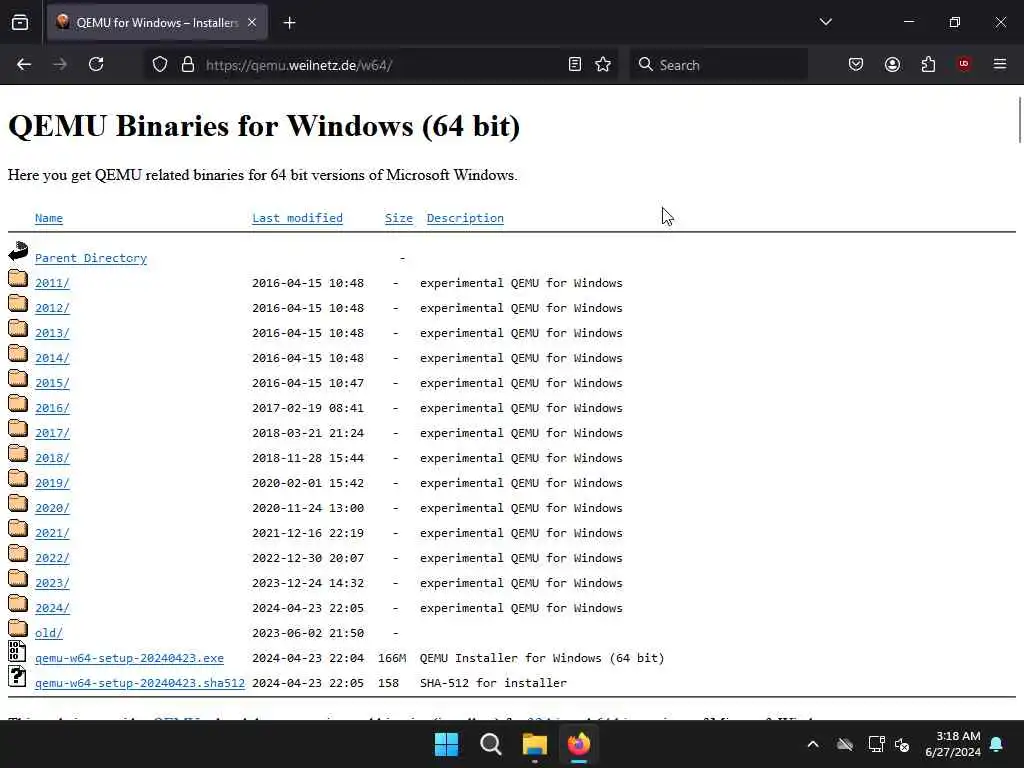Viewport: 1024px width, 768px height.
Task: Close the QEMU for Windows tab
Action: [252, 22]
